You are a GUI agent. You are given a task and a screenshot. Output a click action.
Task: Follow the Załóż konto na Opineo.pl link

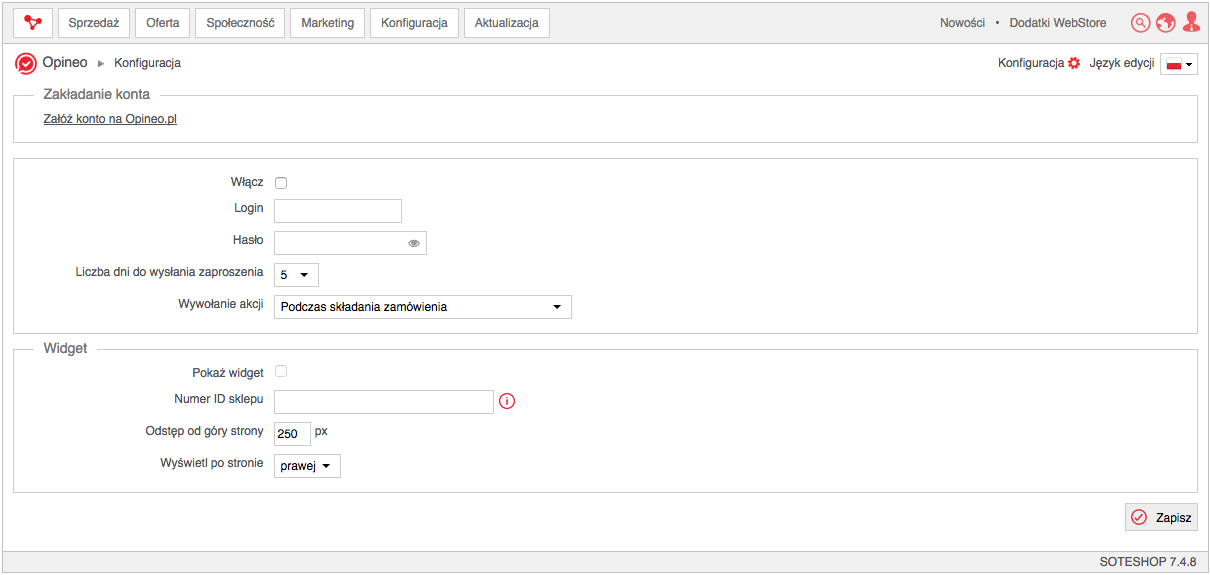pyautogui.click(x=110, y=119)
